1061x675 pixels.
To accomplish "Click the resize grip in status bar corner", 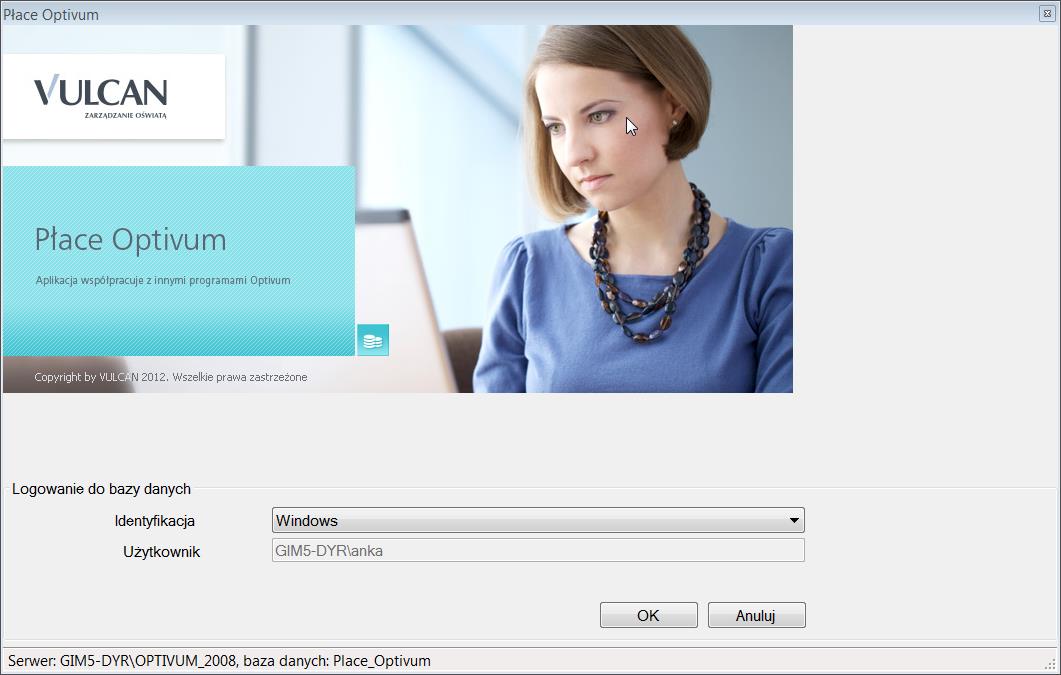I will [x=1049, y=664].
